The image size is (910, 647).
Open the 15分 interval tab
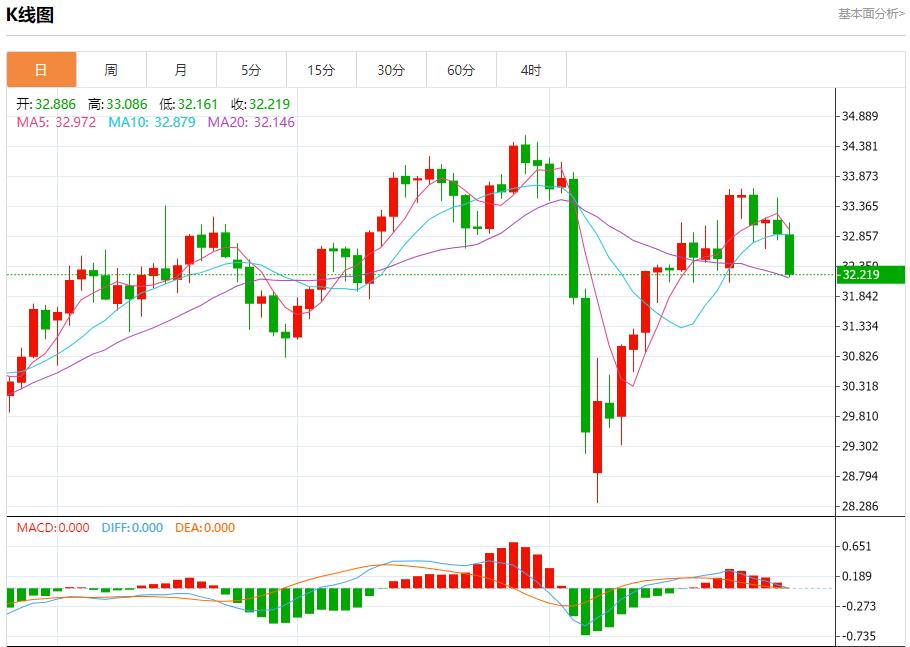(x=321, y=70)
